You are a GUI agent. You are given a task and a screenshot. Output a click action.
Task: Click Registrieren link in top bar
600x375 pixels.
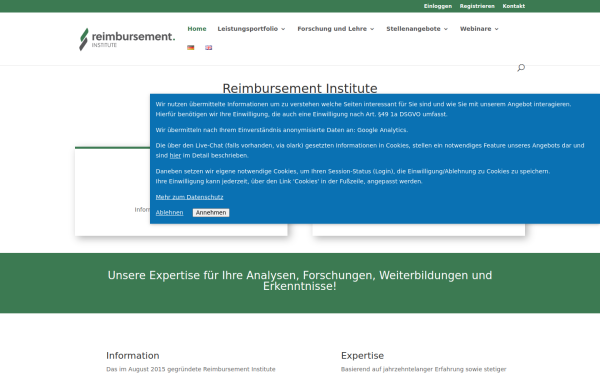(x=477, y=6)
